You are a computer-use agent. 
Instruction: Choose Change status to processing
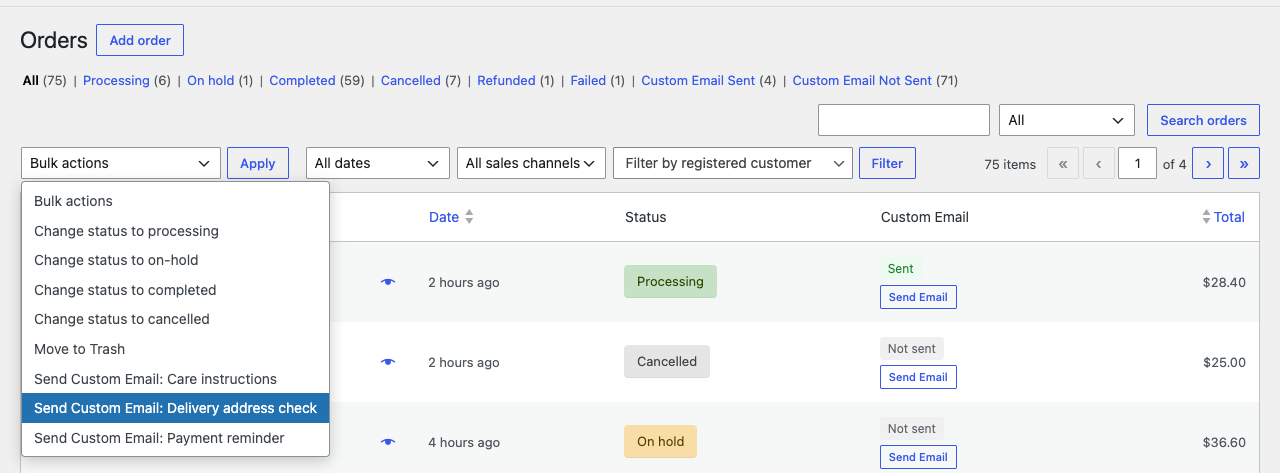tap(175, 231)
